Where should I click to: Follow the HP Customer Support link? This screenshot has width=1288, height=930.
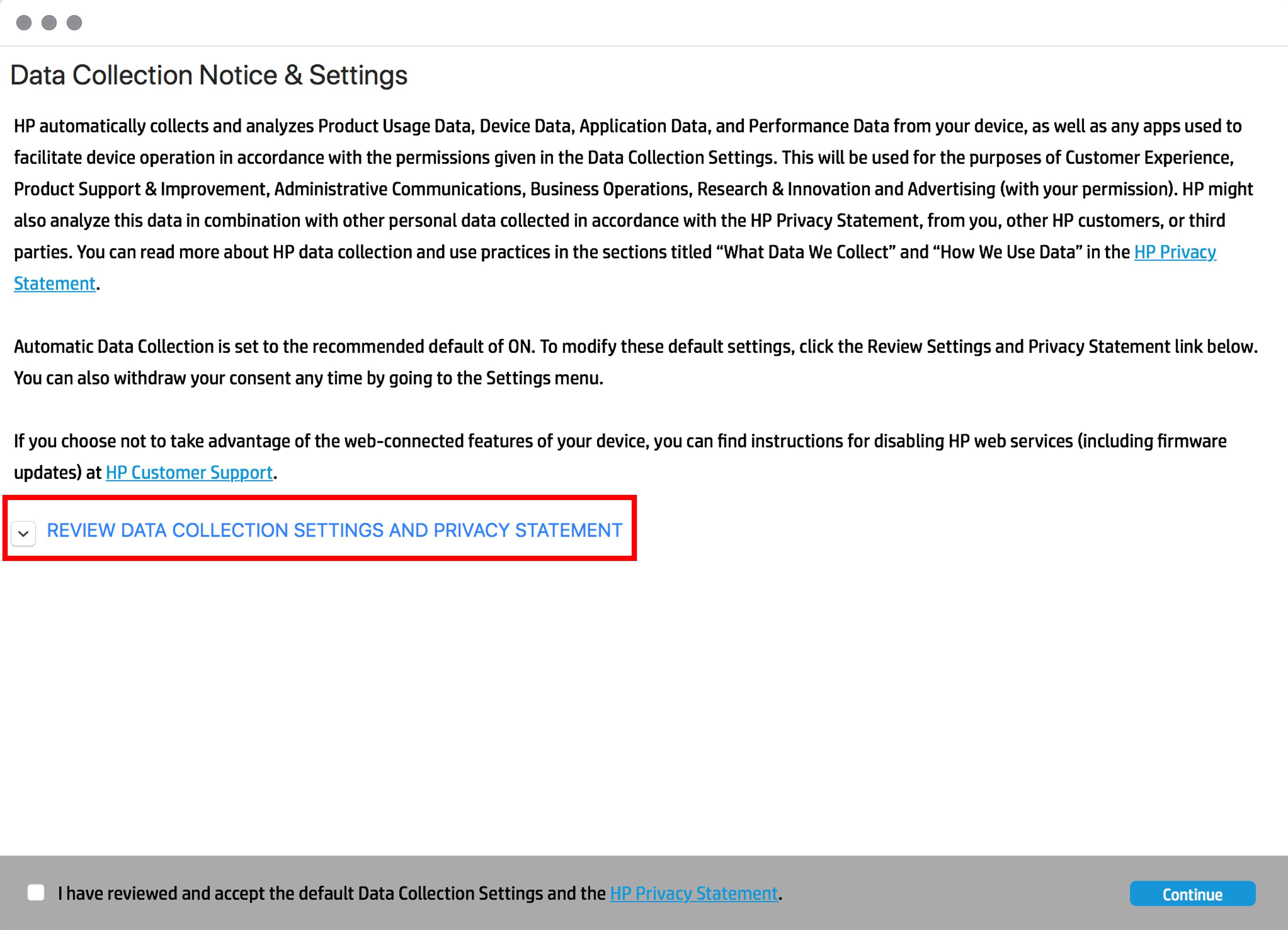pyautogui.click(x=189, y=473)
